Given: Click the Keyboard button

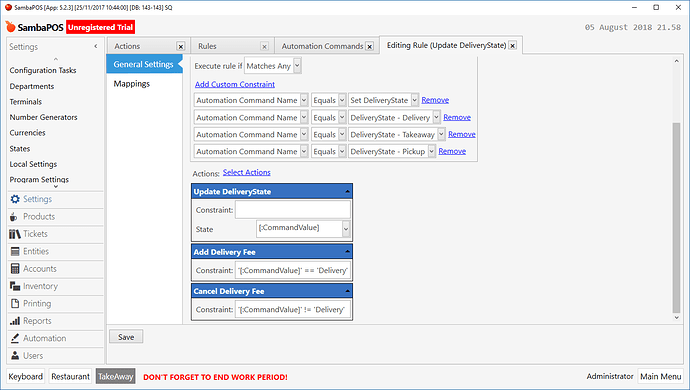Looking at the screenshot, I should click(26, 377).
